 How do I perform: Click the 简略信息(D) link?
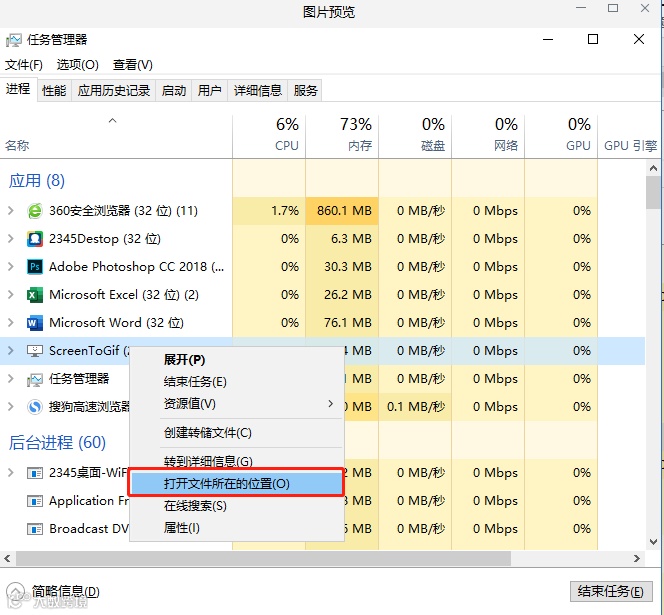tap(66, 591)
